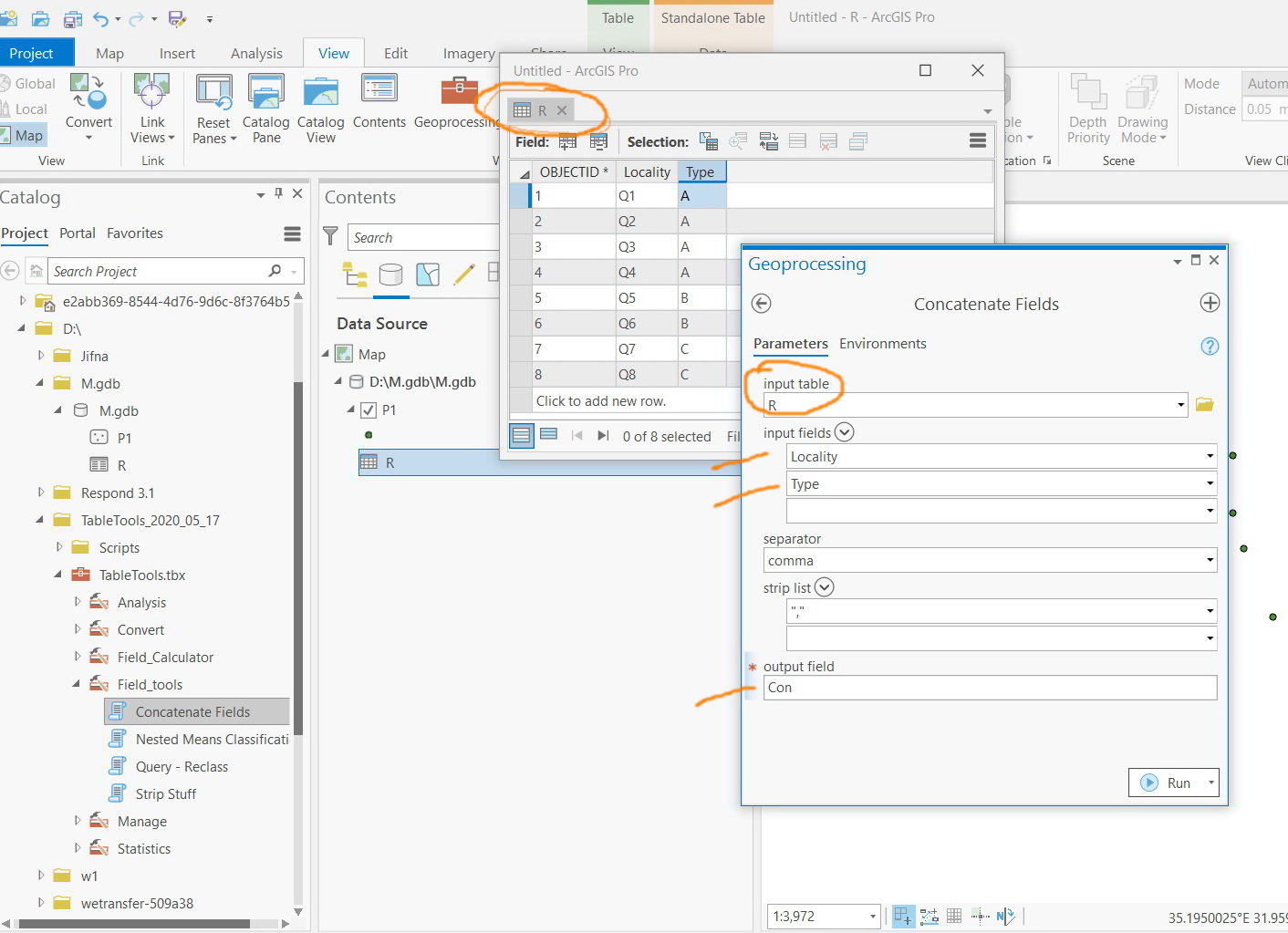Toggle Show Selected Records below the table

(548, 436)
